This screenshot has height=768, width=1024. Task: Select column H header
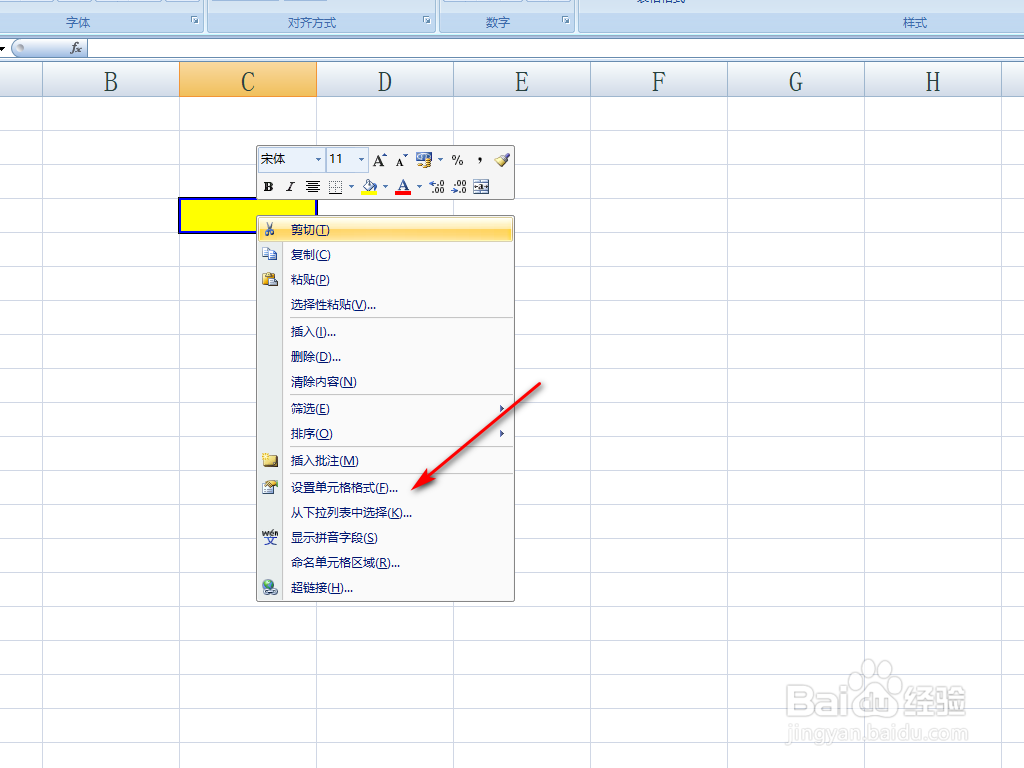tap(933, 81)
